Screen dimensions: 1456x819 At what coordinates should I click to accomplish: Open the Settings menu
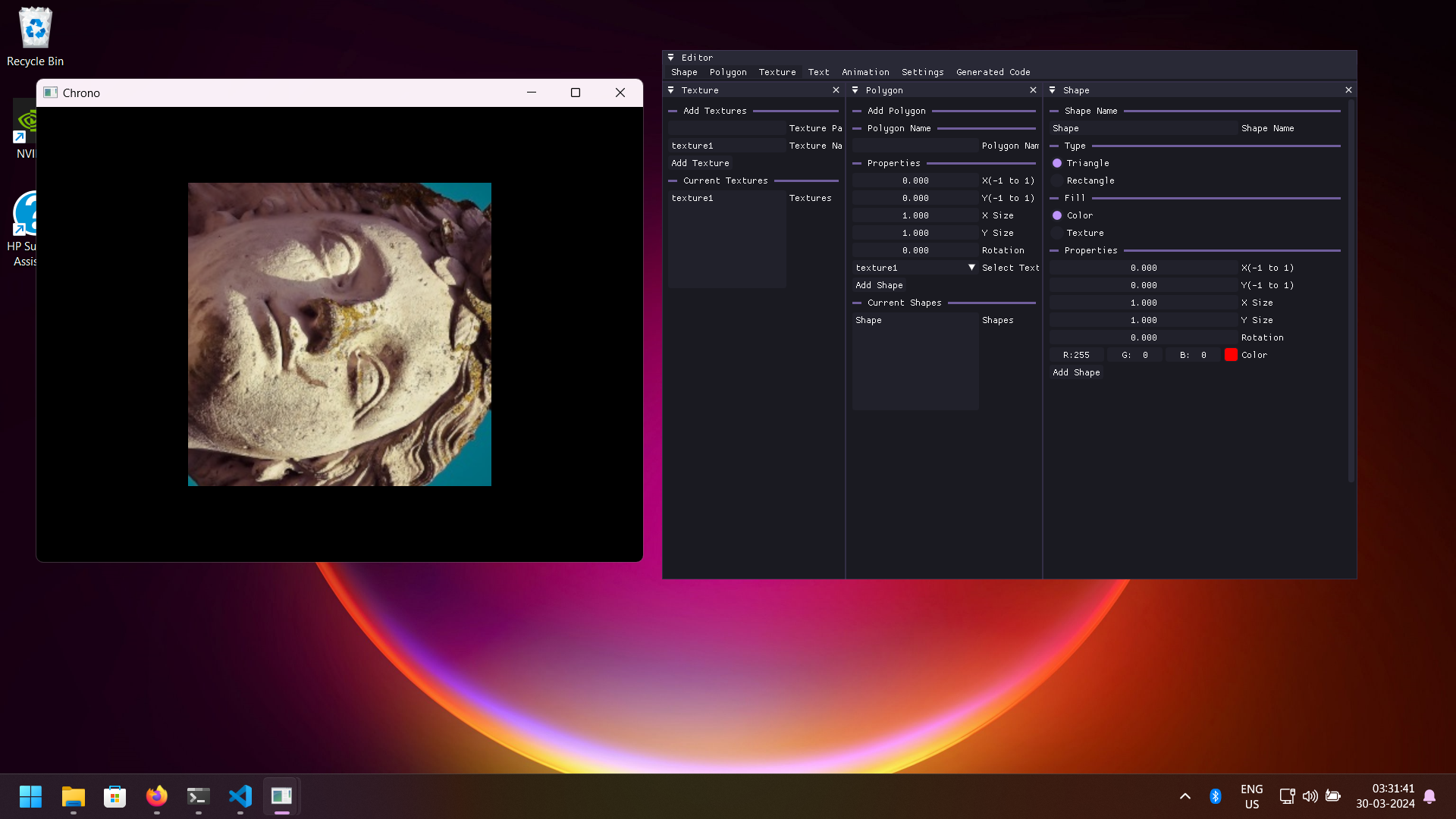point(922,72)
